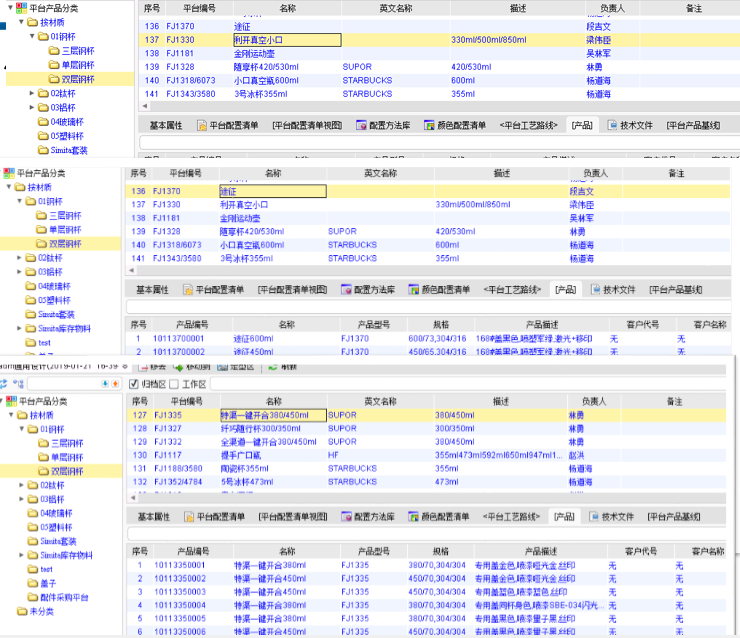Click the folder icon beside 盖子
This screenshot has height=638, width=740.
click(x=32, y=583)
